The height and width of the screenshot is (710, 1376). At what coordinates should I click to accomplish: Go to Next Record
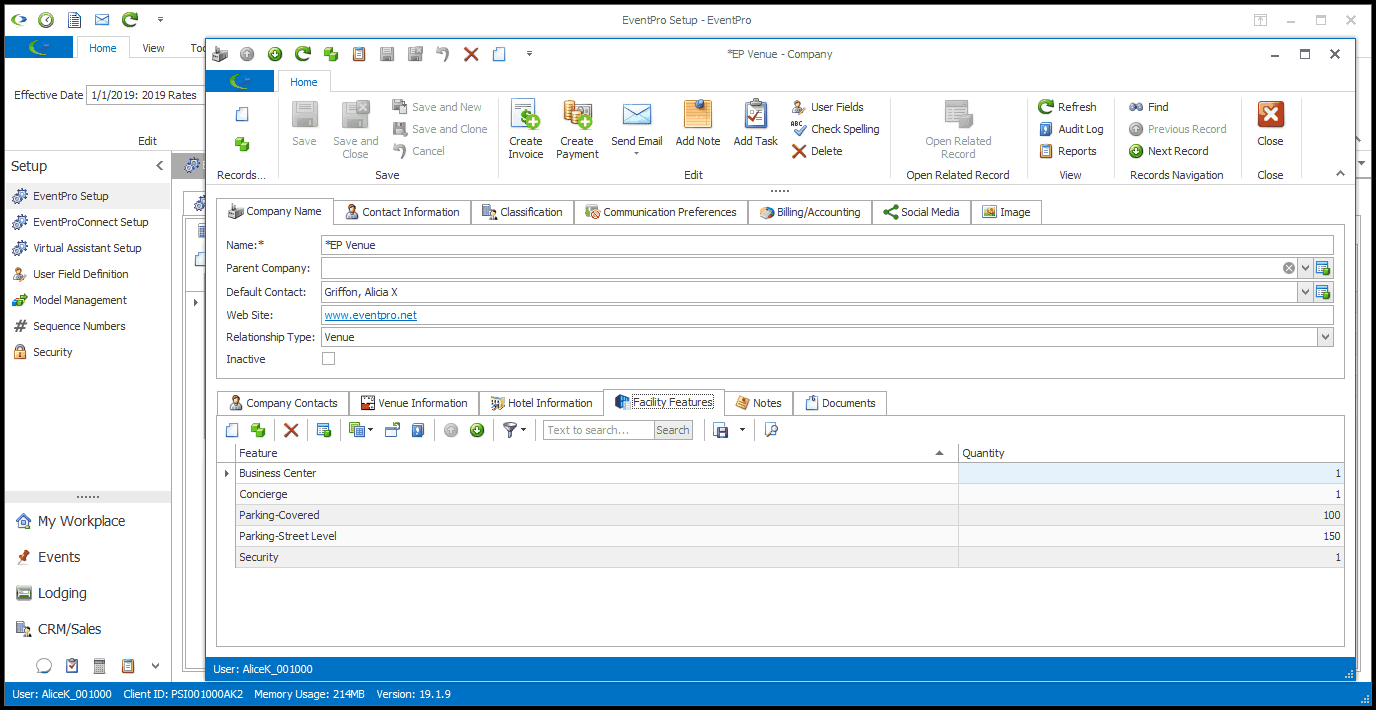tap(1169, 151)
